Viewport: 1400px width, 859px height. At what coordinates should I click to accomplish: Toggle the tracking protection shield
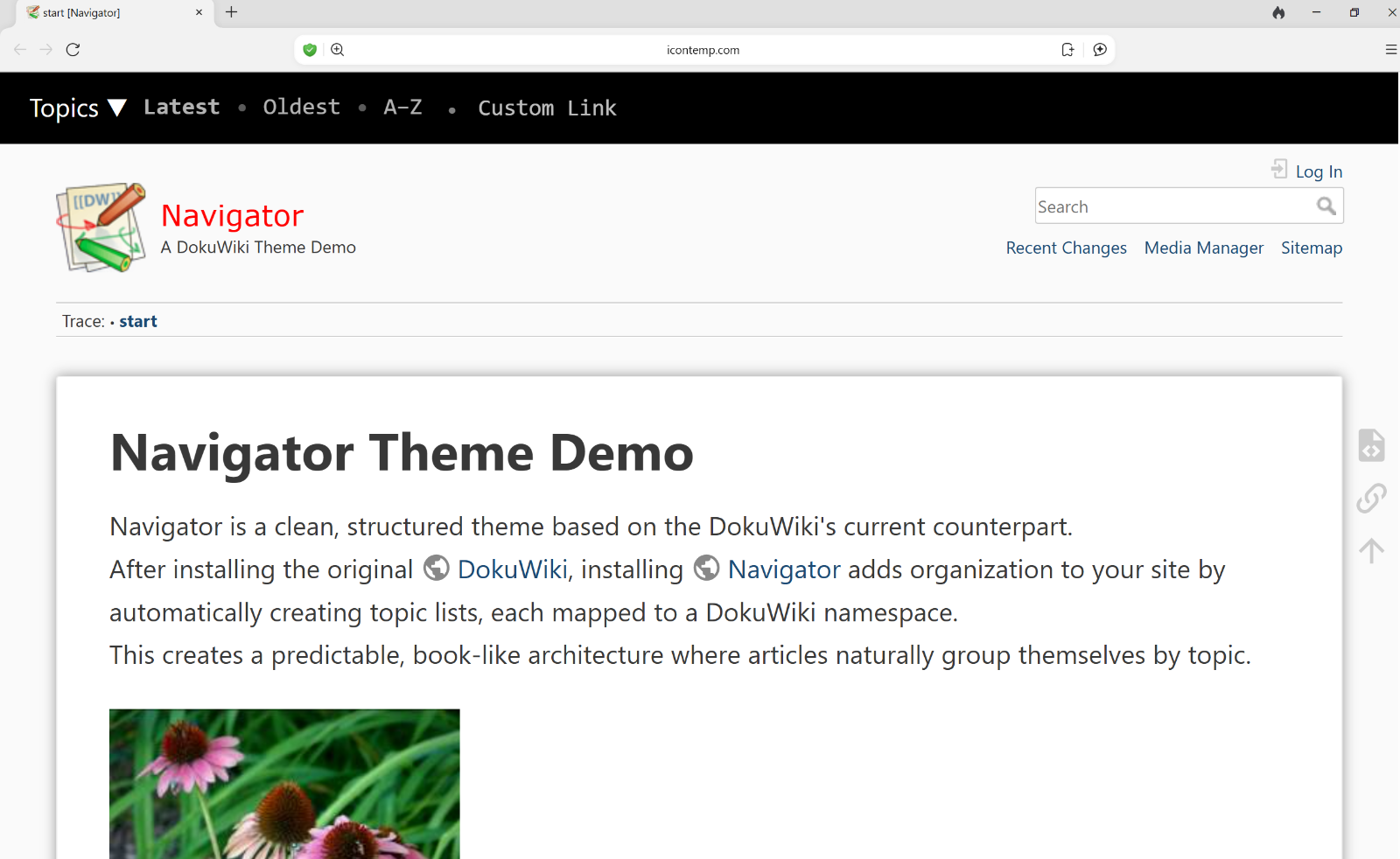[310, 50]
